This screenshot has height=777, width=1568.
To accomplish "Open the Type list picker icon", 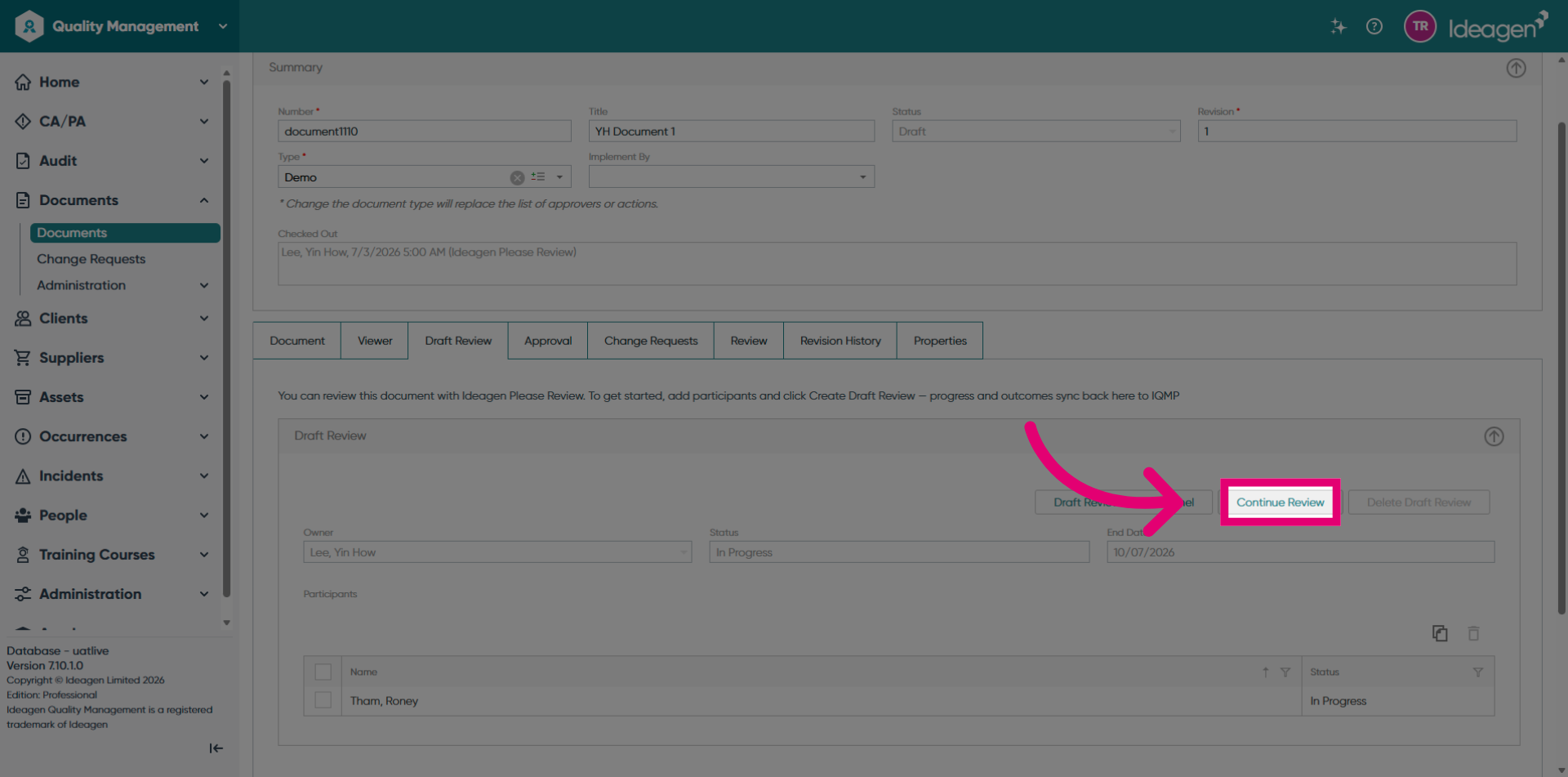I will pos(537,176).
